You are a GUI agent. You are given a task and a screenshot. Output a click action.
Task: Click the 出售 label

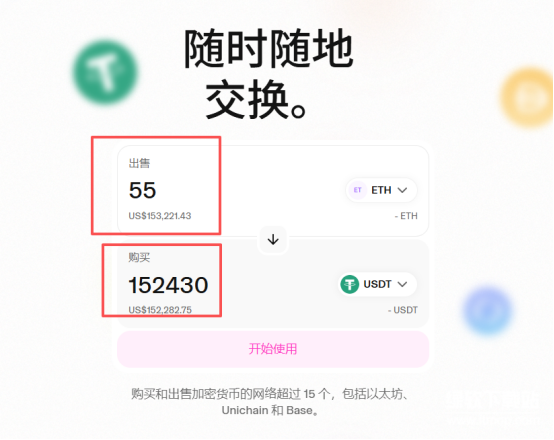(x=139, y=163)
